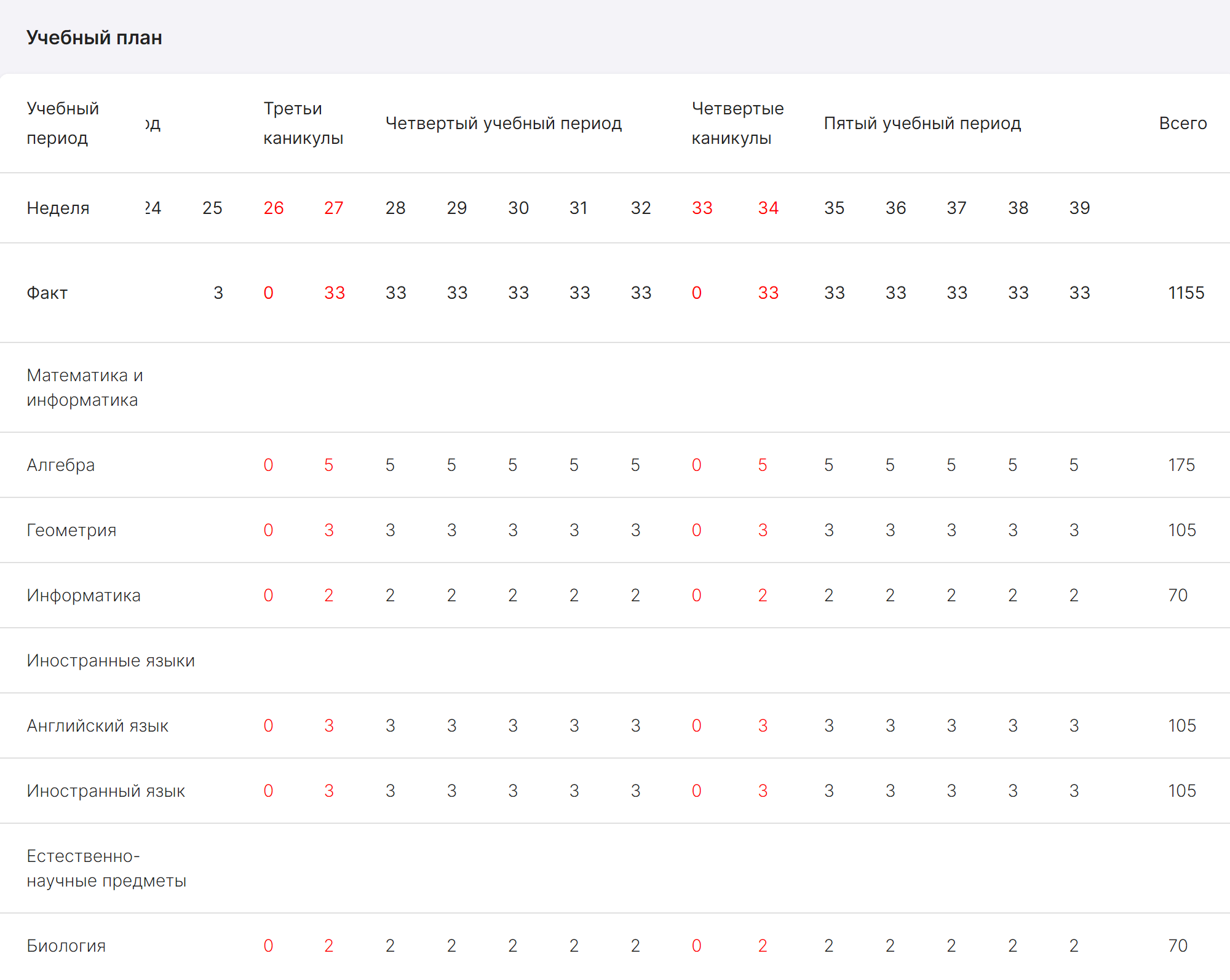1230x980 pixels.
Task: Click Информатика value under week 39
Action: point(1074,595)
